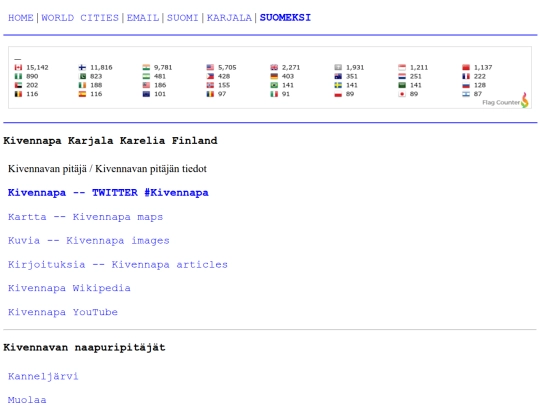540x405 pixels.
Task: Click the Nigeria flag beside 890
Action: pos(18,76)
